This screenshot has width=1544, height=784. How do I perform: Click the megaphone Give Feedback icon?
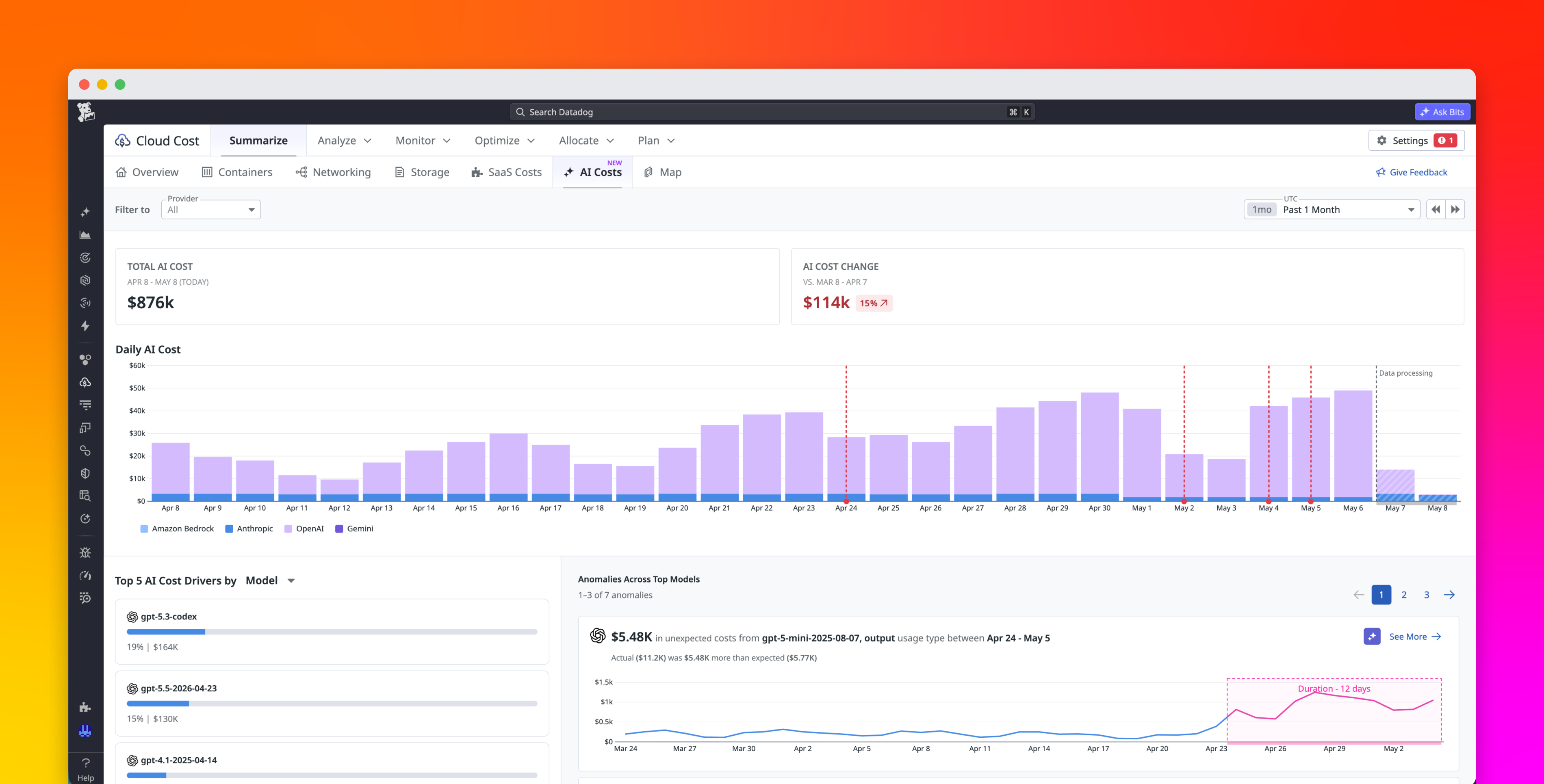tap(1380, 172)
